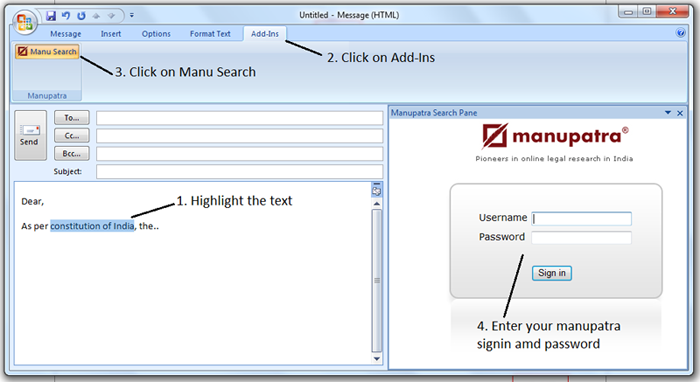Click the Manu Search add-in button
Viewport: 700px width, 382px height.
click(x=47, y=51)
